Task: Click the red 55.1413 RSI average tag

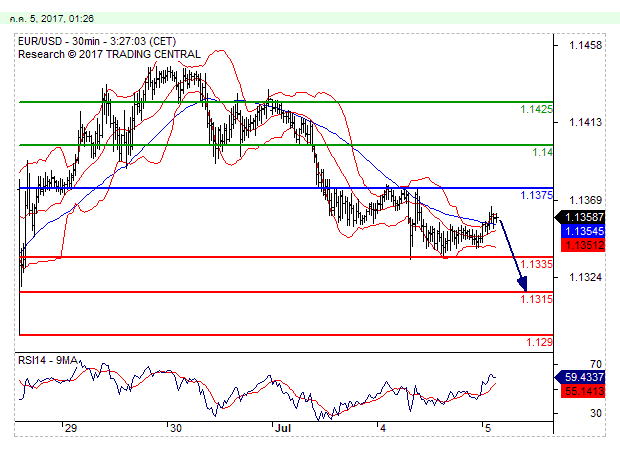Action: pos(583,391)
